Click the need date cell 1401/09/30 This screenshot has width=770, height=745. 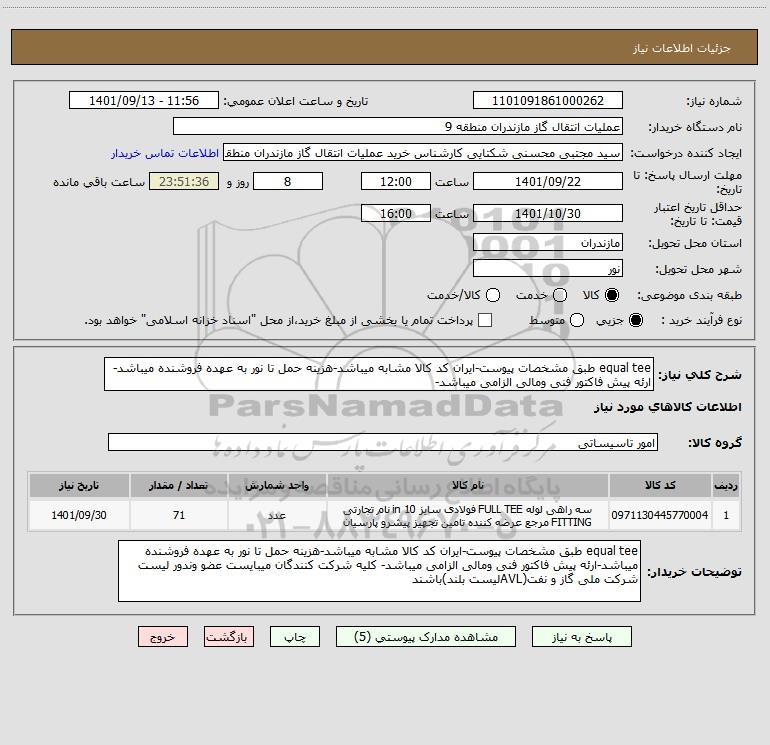(x=79, y=515)
